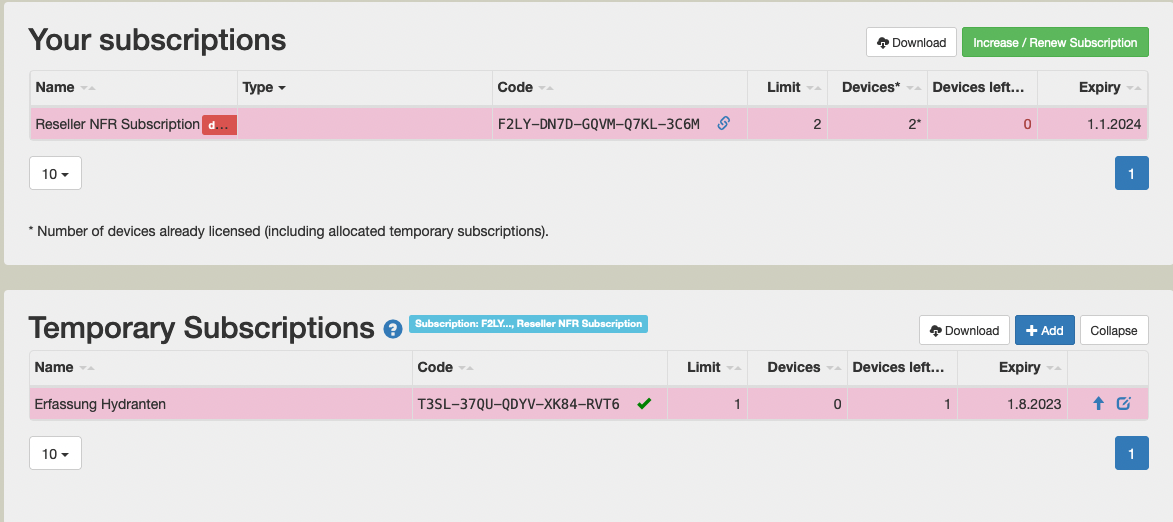1173x522 pixels.
Task: Collapse the Temporary Subscriptions section
Action: tap(1114, 331)
